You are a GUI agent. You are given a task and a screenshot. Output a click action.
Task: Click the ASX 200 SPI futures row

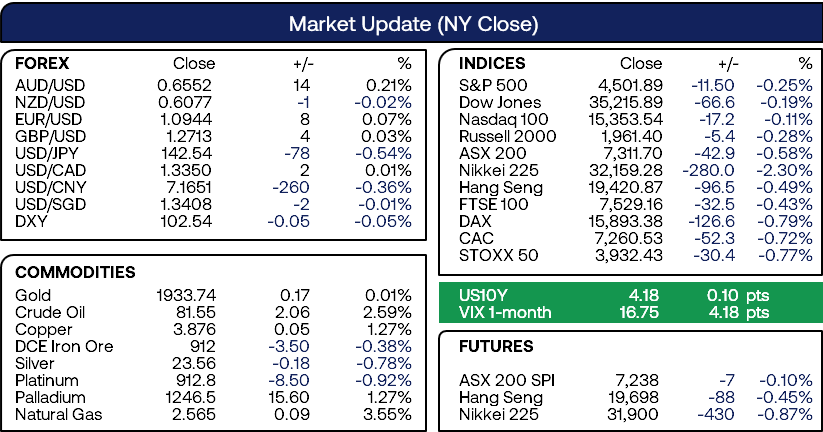(636, 380)
